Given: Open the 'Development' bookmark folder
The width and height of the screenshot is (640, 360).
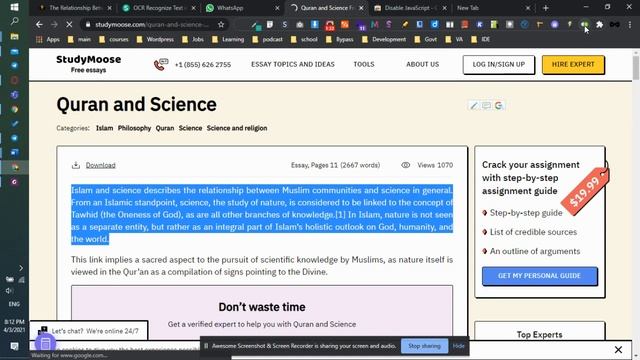Looking at the screenshot, I should coord(384,39).
